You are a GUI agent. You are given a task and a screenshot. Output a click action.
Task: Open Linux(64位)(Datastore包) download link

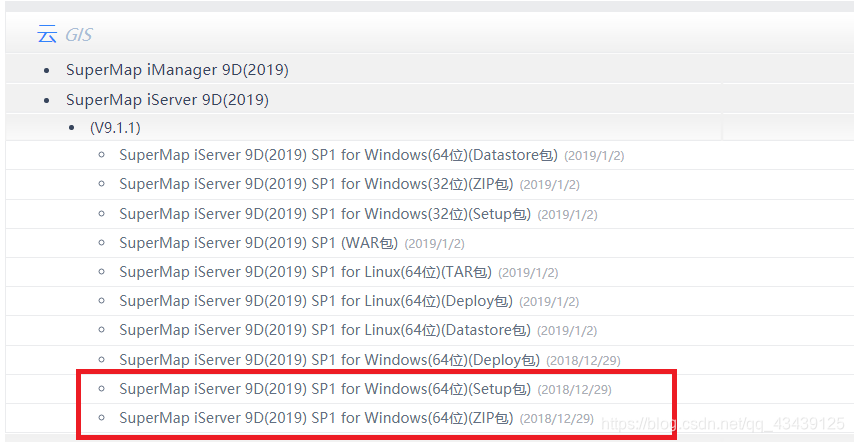pyautogui.click(x=325, y=330)
